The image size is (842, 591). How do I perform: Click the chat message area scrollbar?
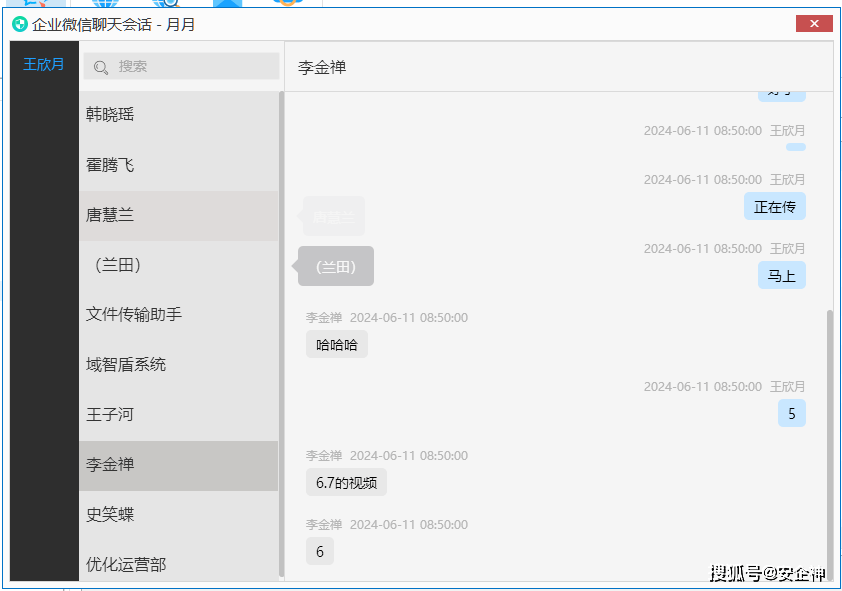(830, 446)
